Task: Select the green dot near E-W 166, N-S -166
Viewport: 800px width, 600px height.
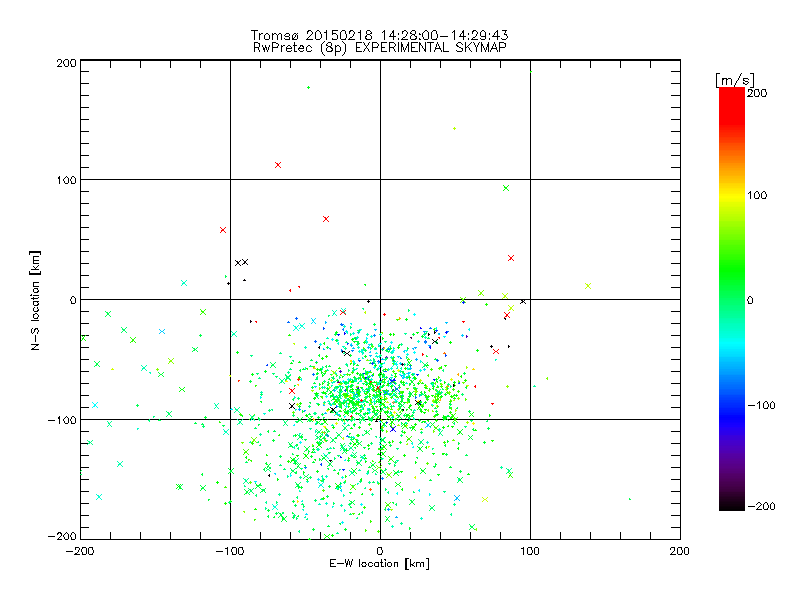Action: click(630, 499)
